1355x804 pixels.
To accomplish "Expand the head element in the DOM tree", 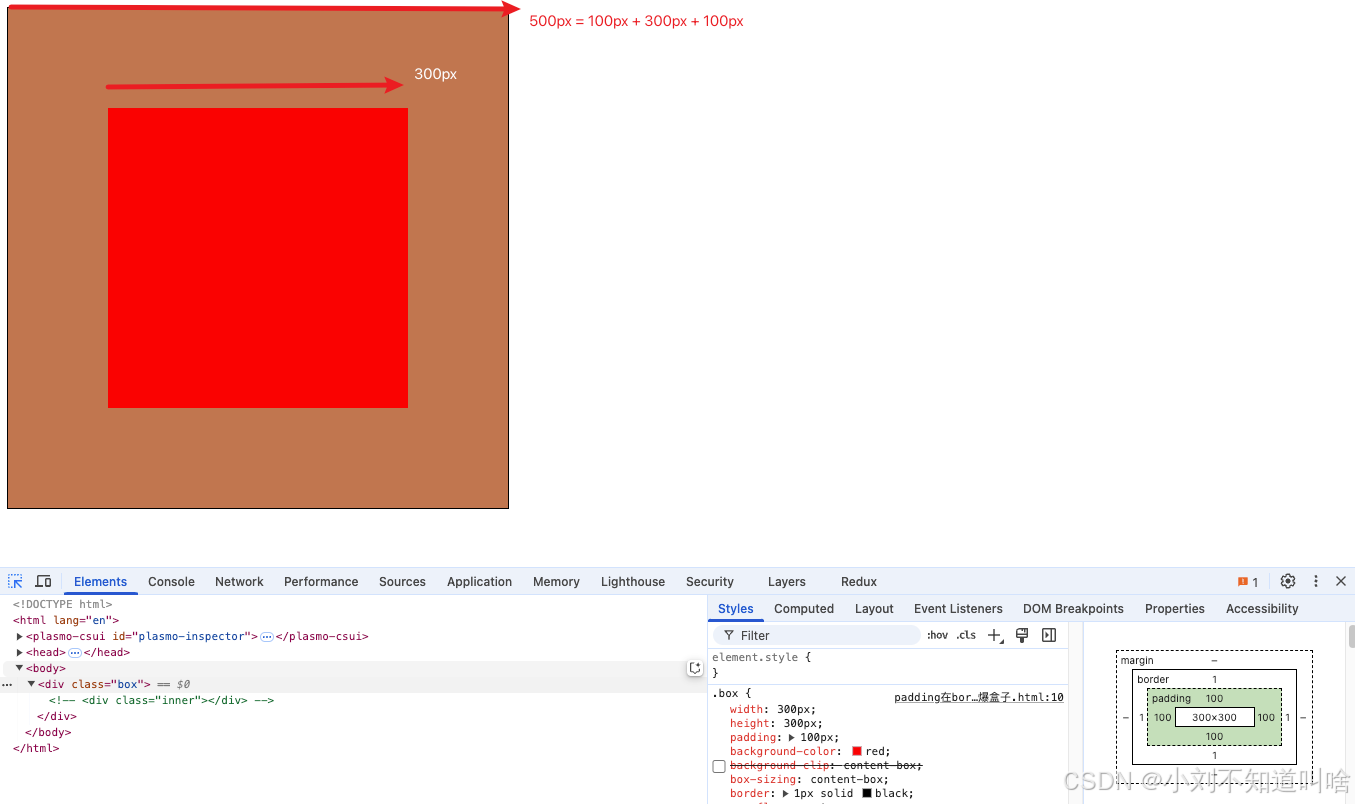I will [20, 652].
